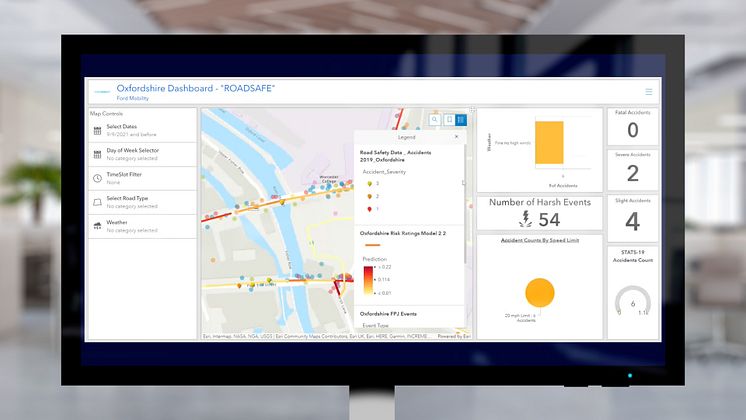Image resolution: width=746 pixels, height=420 pixels.
Task: Expand the Select Road Type filter
Action: coord(142,202)
